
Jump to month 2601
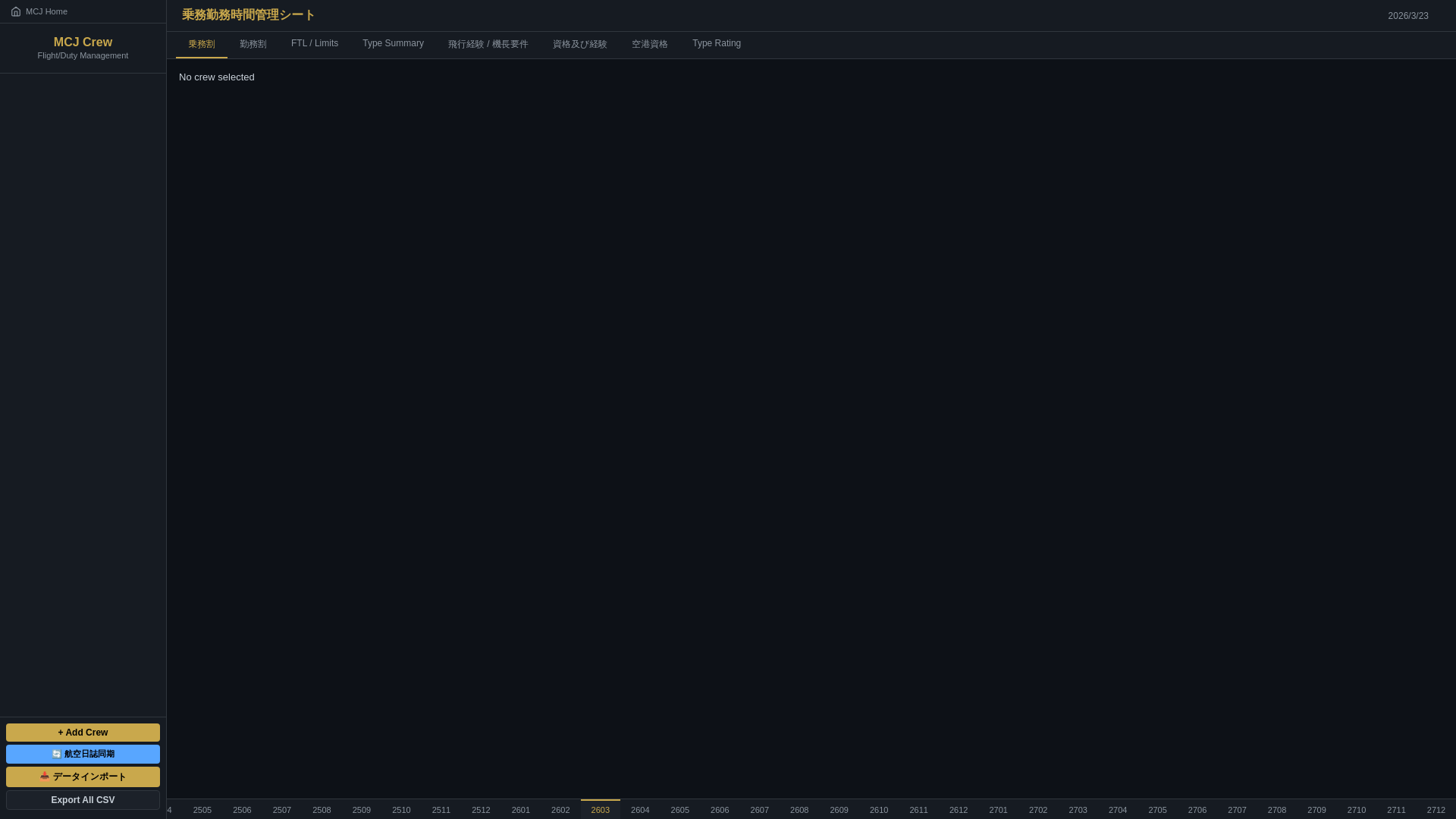521,810
